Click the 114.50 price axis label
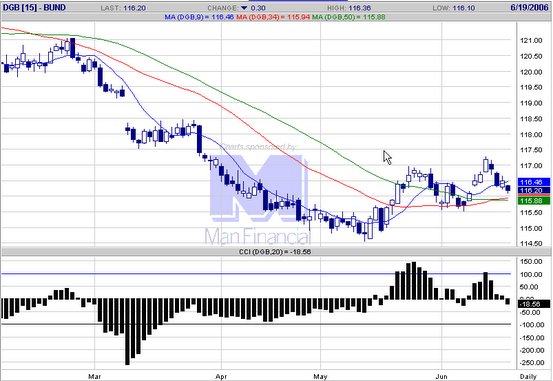 531,244
